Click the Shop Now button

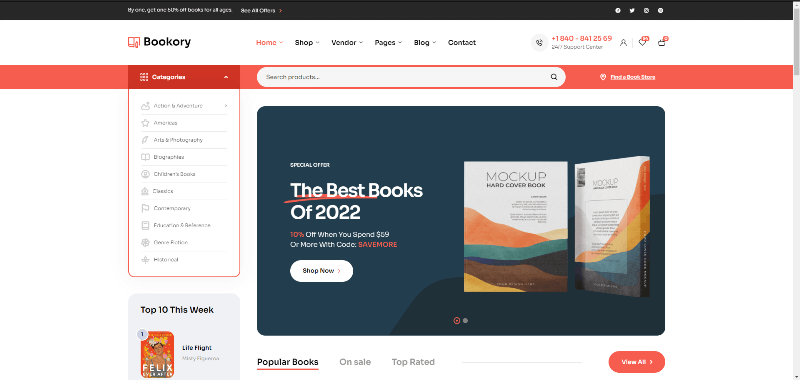tap(321, 271)
